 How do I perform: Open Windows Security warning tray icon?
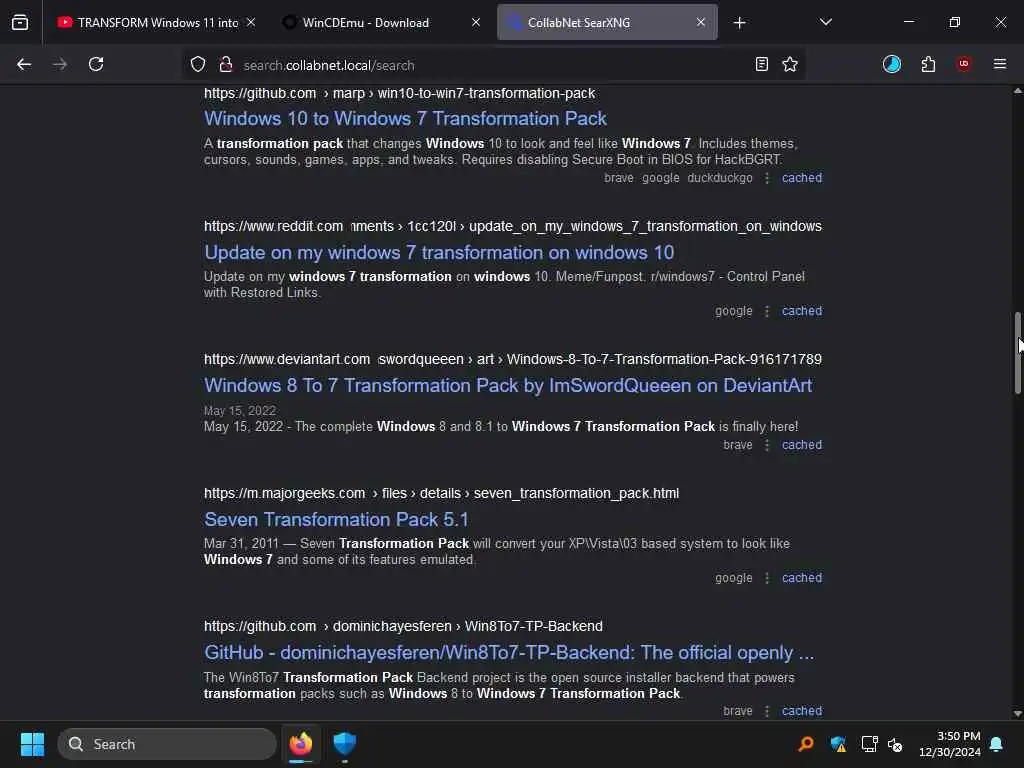point(838,744)
